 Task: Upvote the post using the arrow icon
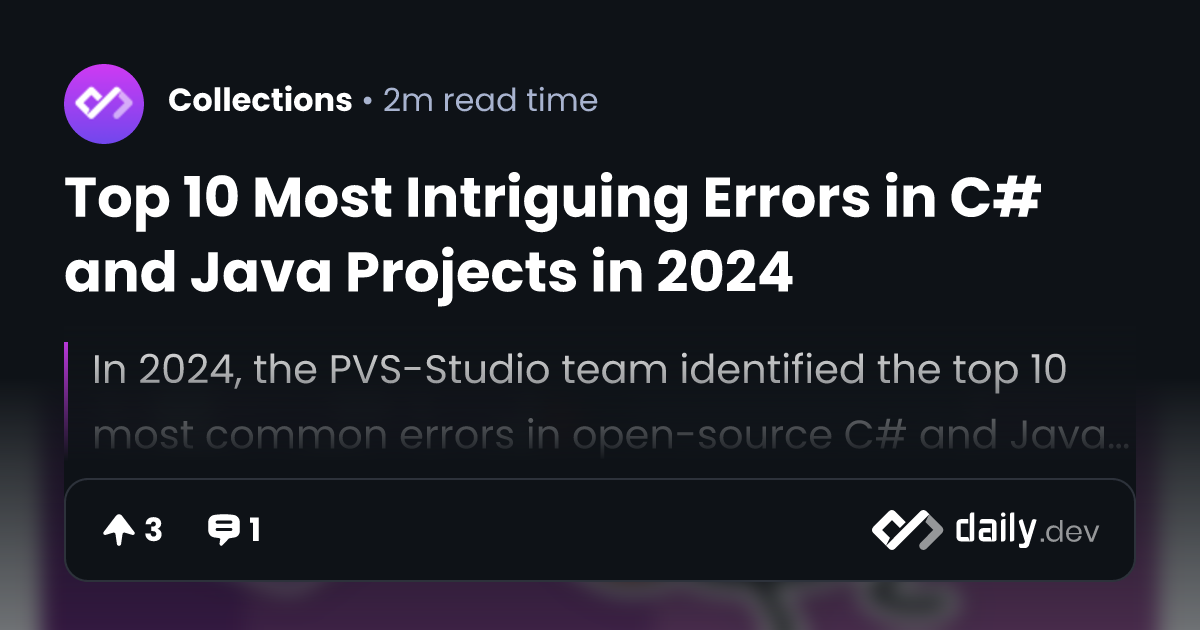pos(118,530)
